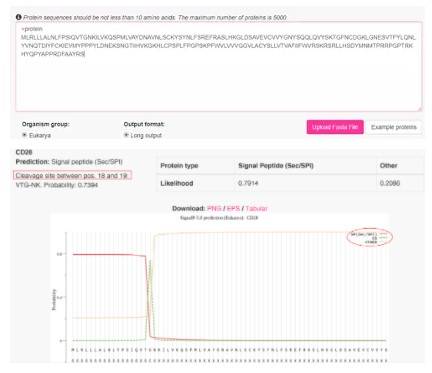
Task: Click the >protein header line in textarea
Action: pos(31,29)
